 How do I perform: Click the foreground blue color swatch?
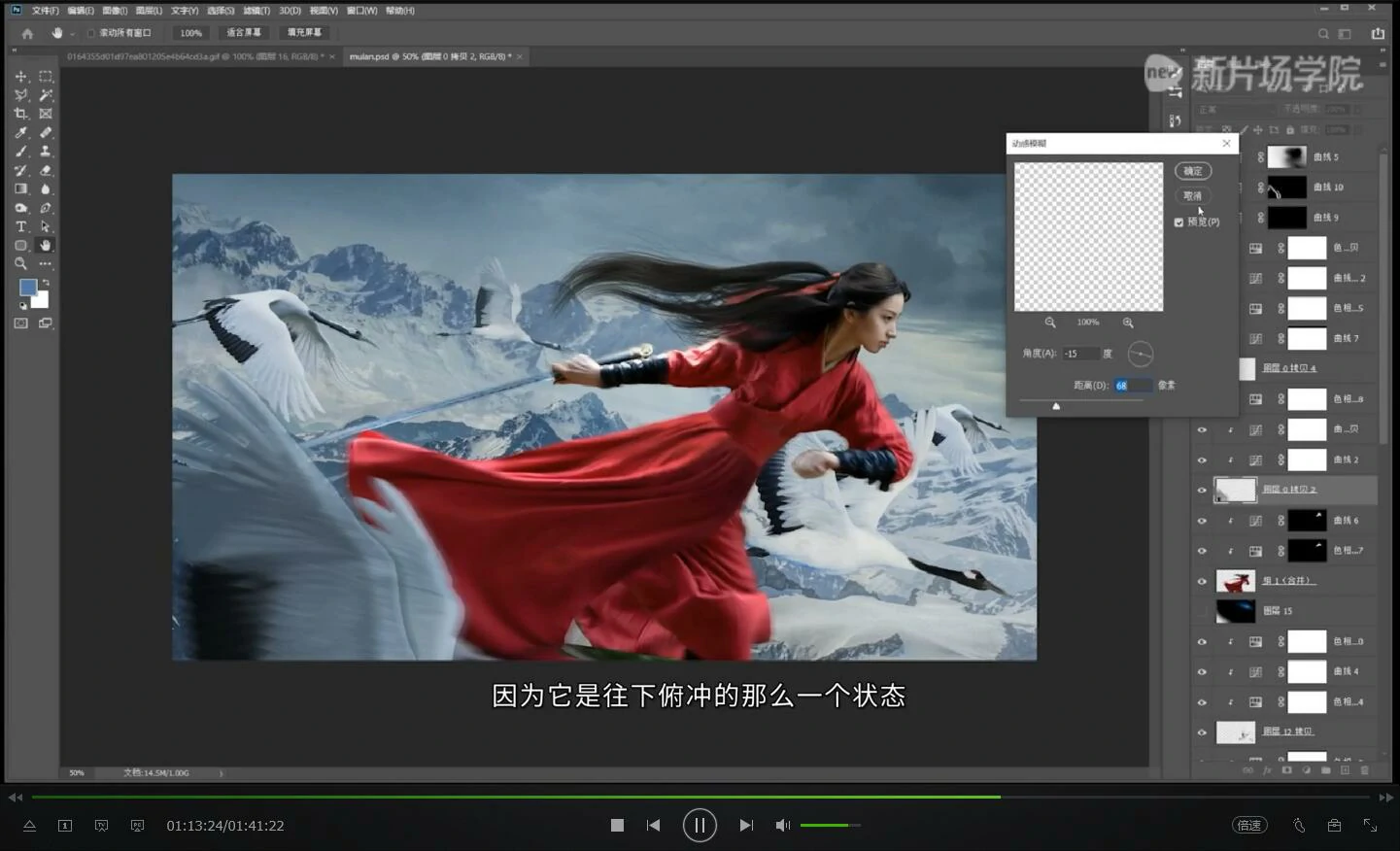[28, 288]
